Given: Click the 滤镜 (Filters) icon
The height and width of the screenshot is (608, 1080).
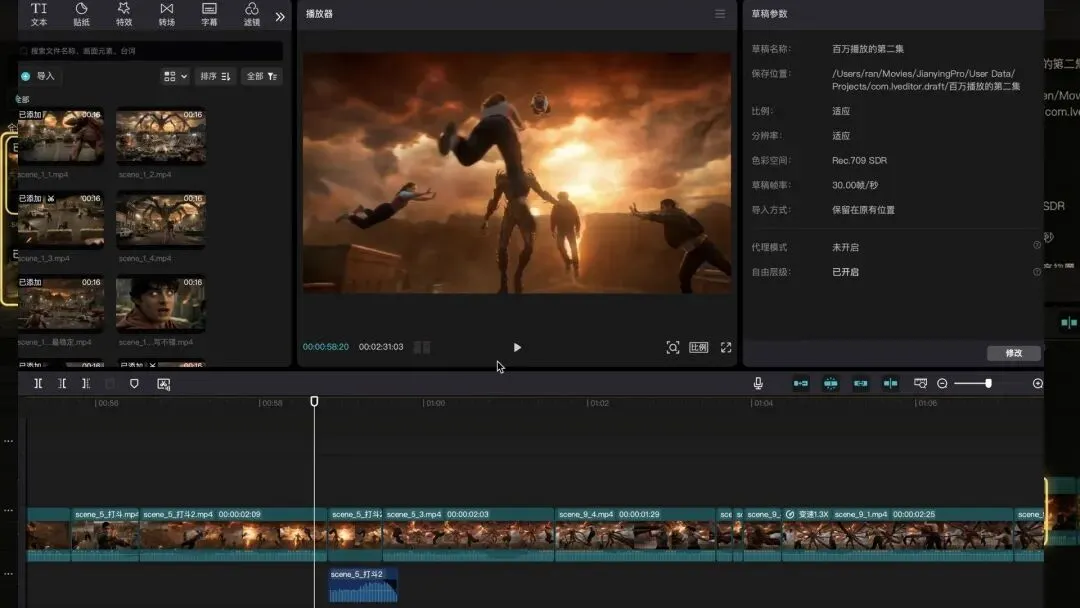Looking at the screenshot, I should [x=252, y=13].
